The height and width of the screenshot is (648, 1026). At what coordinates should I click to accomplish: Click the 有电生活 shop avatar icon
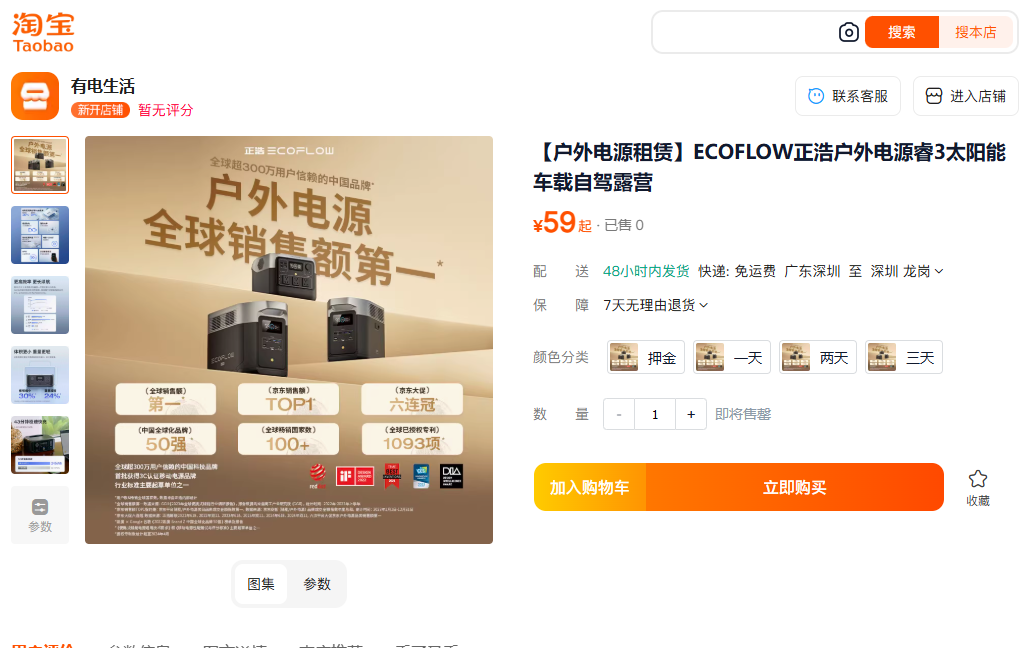pyautogui.click(x=35, y=96)
